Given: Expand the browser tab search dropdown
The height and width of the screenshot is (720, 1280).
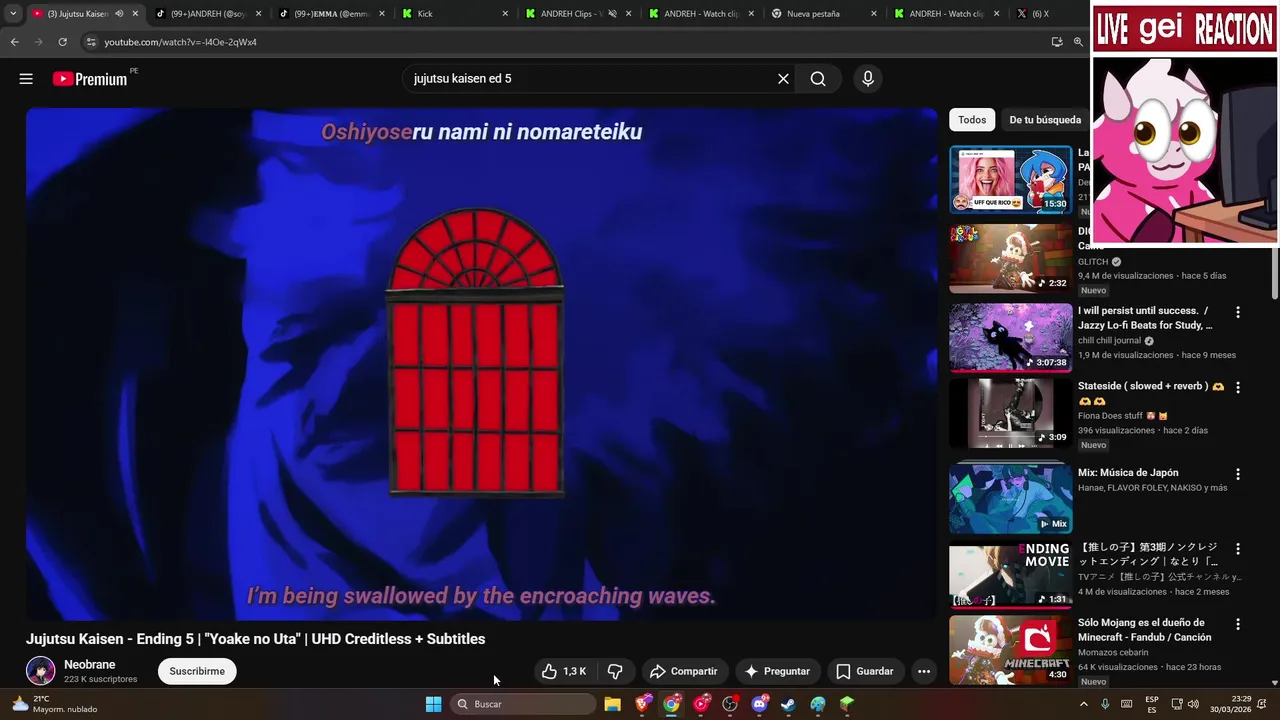Looking at the screenshot, I should (12, 14).
